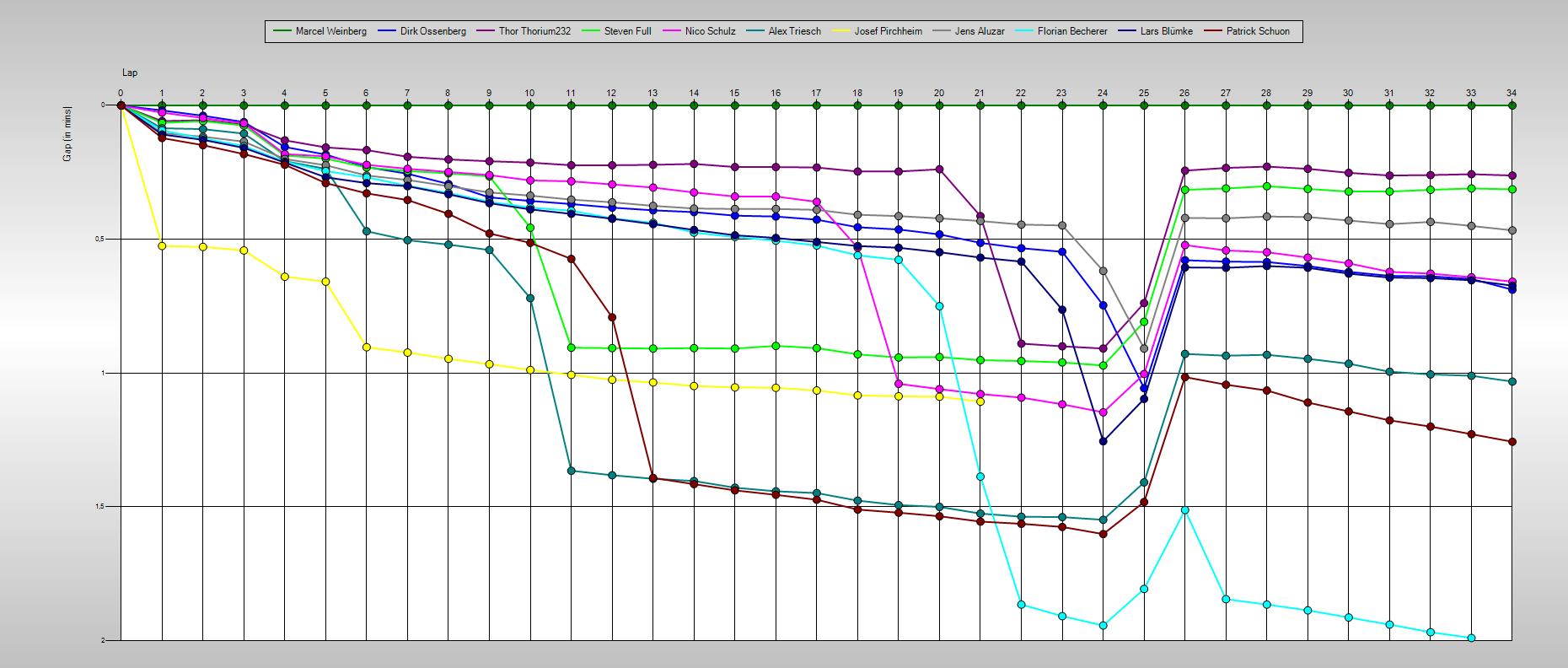The width and height of the screenshot is (1568, 668).
Task: Click the Gap [in mins] axis label
Action: (x=67, y=134)
